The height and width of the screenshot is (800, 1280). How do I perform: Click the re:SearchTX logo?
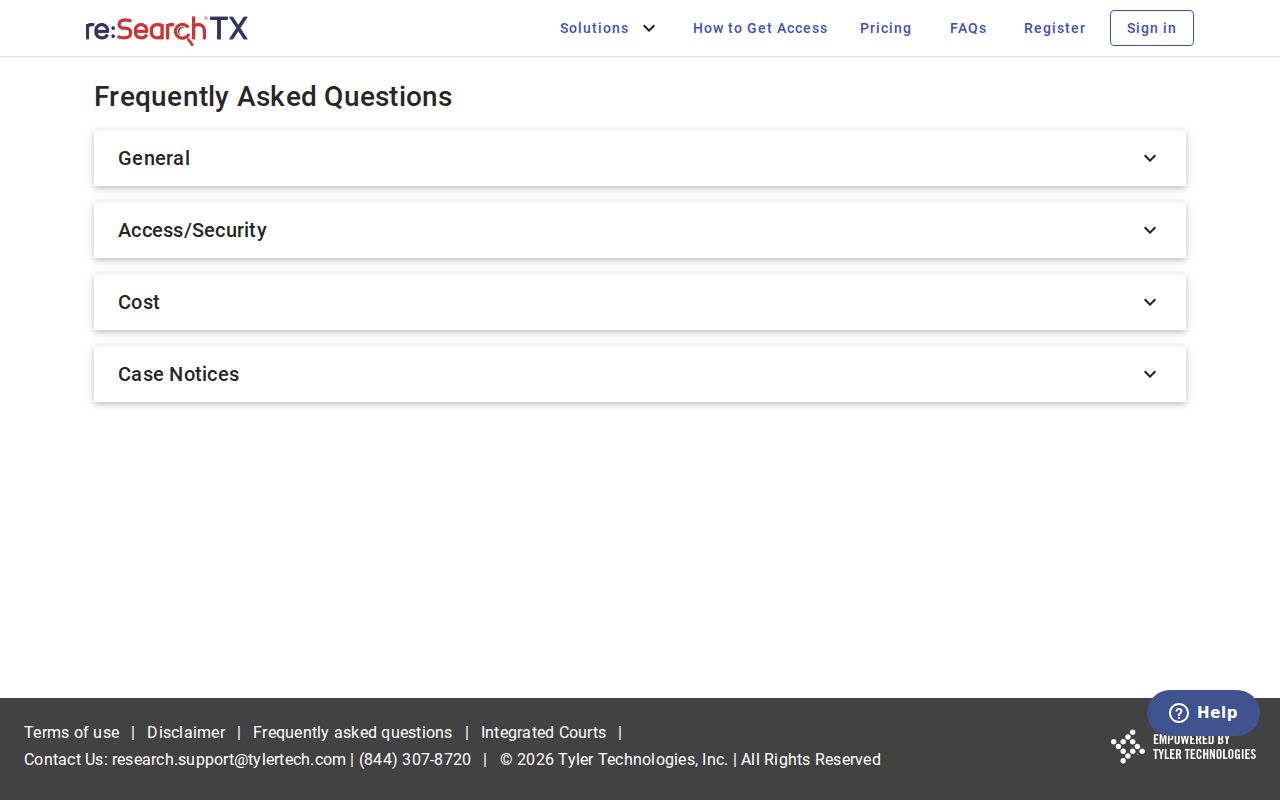[167, 30]
